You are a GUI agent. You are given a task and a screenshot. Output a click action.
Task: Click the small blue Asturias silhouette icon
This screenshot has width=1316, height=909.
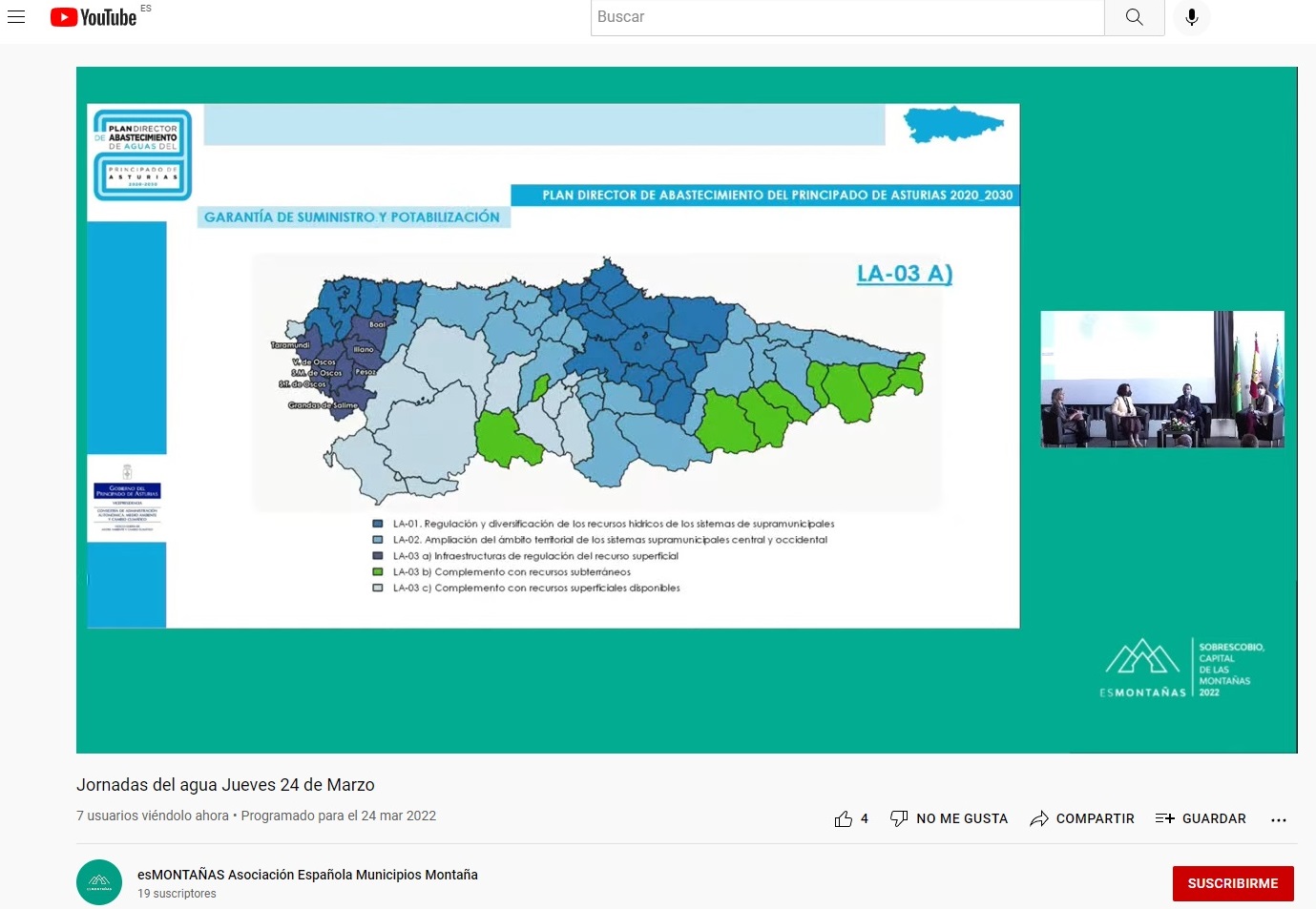pyautogui.click(x=952, y=124)
